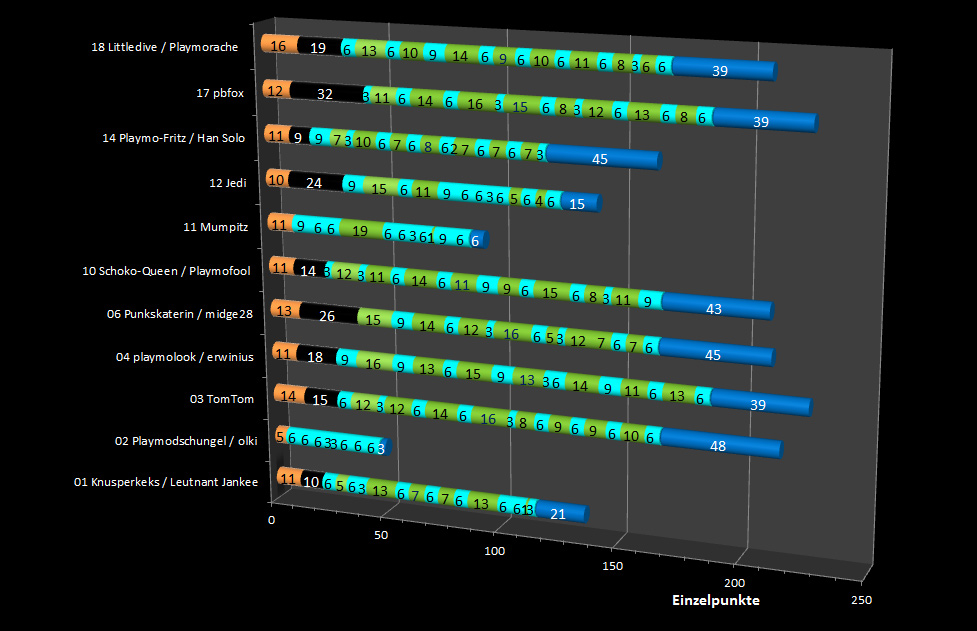977x631 pixels.
Task: Click black 14 segment in Schoko-Queen bar
Action: point(309,270)
